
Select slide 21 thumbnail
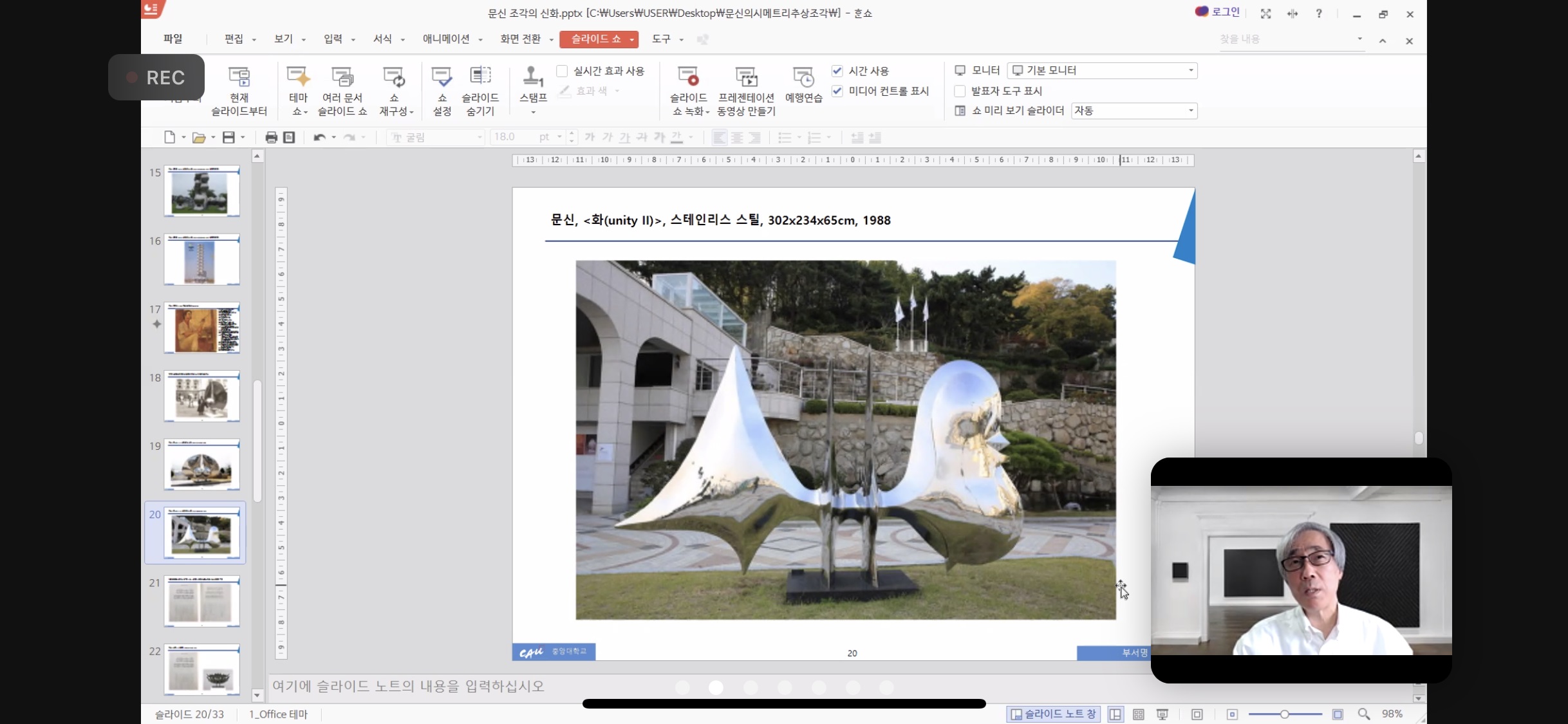tap(201, 602)
